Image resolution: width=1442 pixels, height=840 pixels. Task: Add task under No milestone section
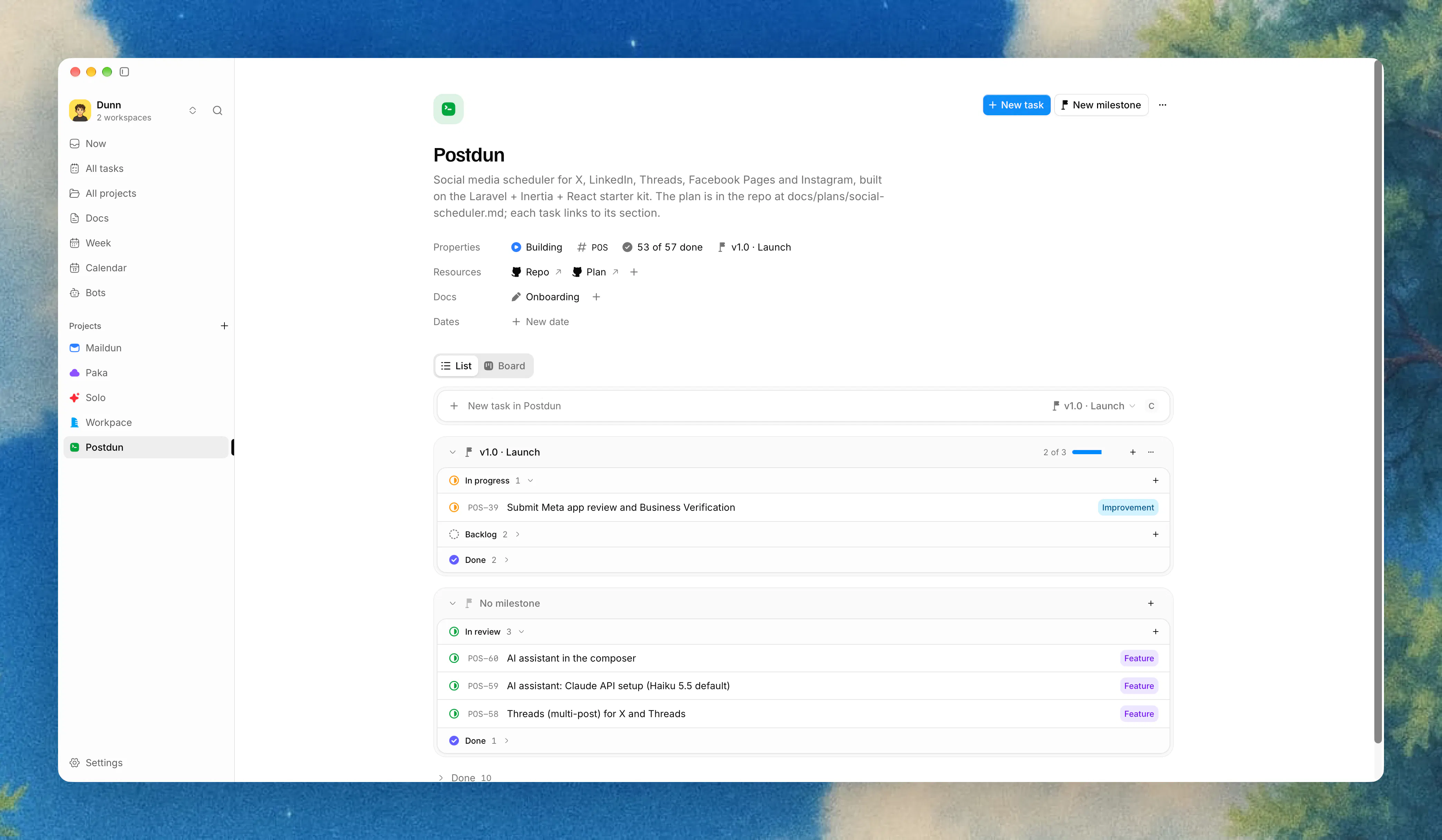click(1151, 603)
